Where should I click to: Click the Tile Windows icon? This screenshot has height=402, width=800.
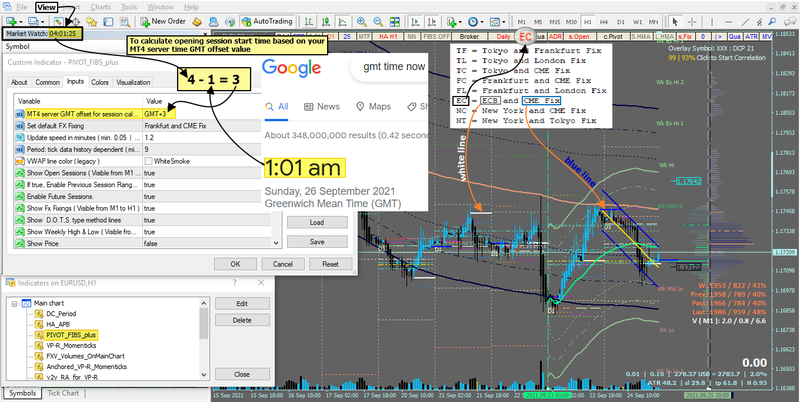395,21
